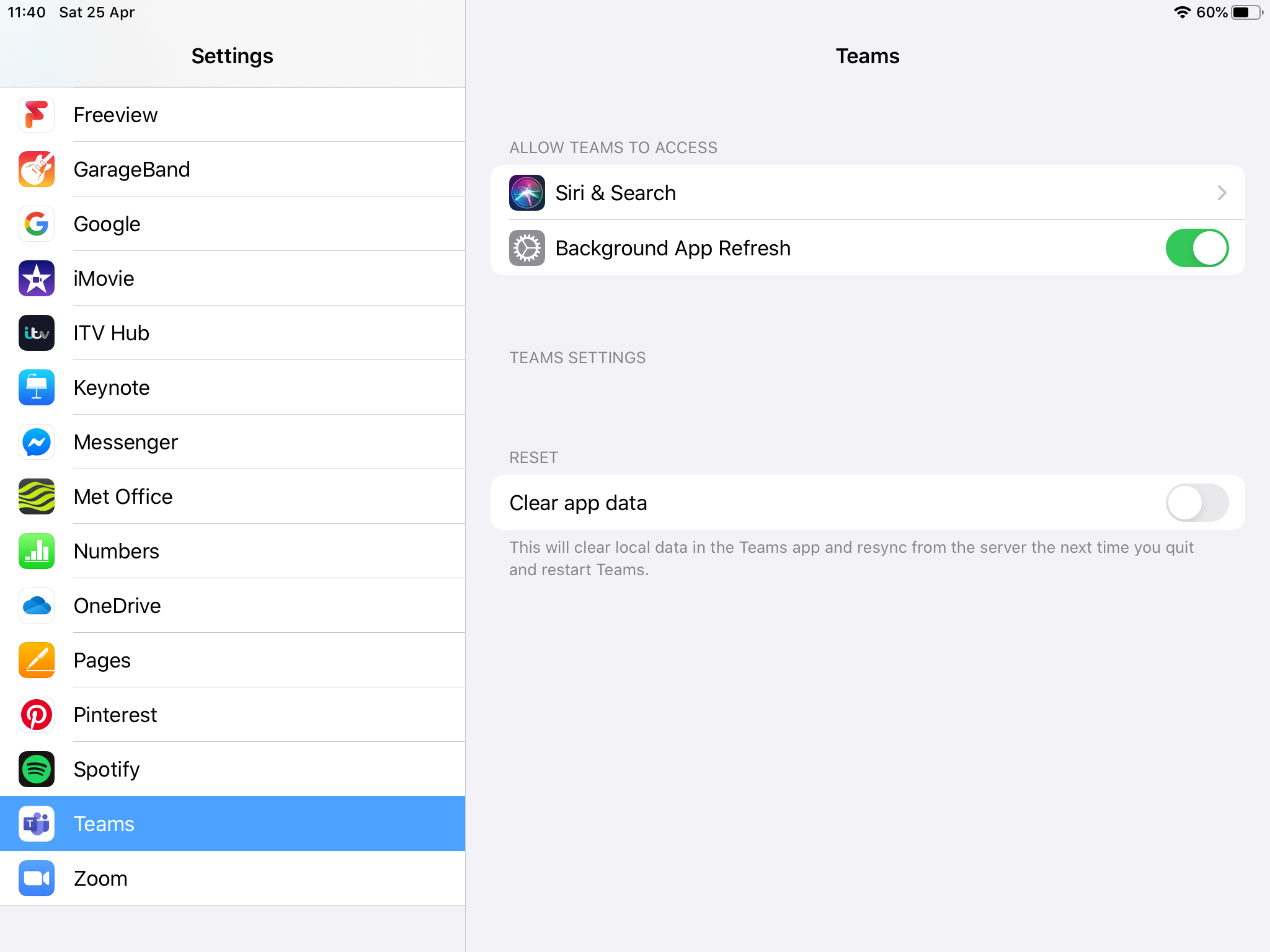Tap the GarageBand guitar icon
Viewport: 1270px width, 952px height.
(37, 169)
